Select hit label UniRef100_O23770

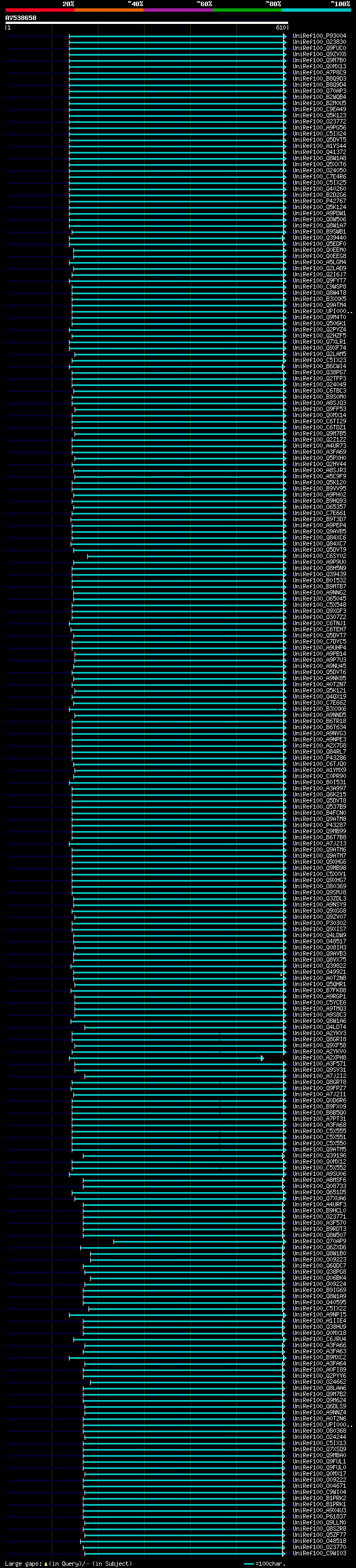point(319,1547)
